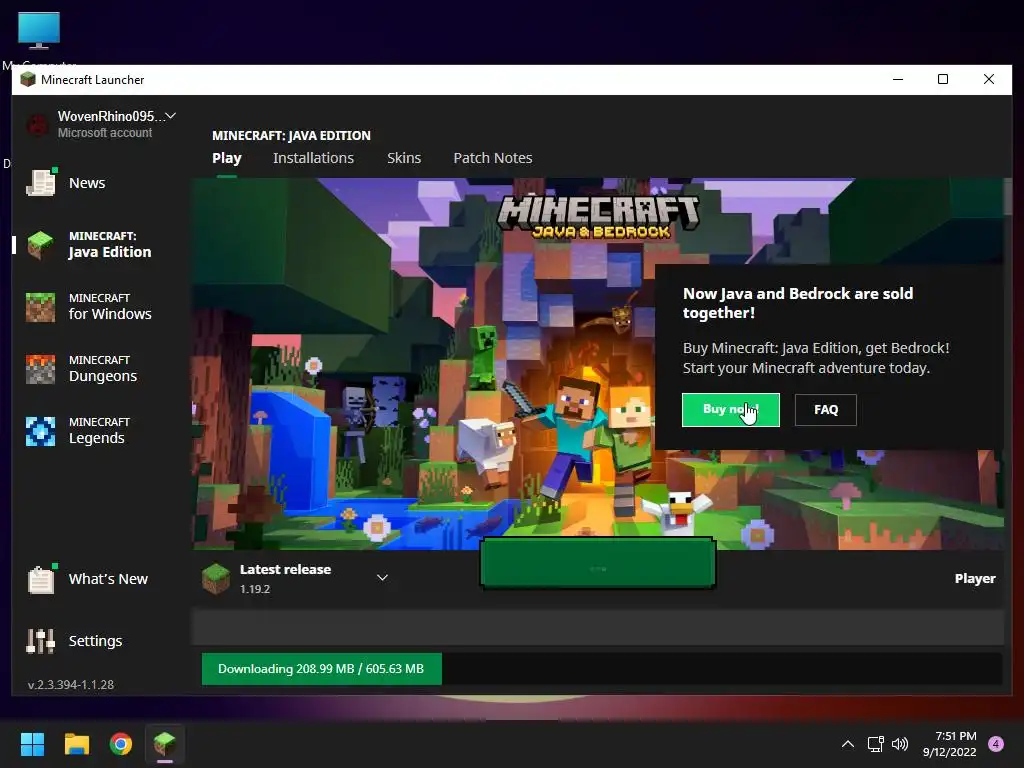Click the WovenRhino095 account avatar
Screen dimensions: 1024x768
click(x=37, y=124)
